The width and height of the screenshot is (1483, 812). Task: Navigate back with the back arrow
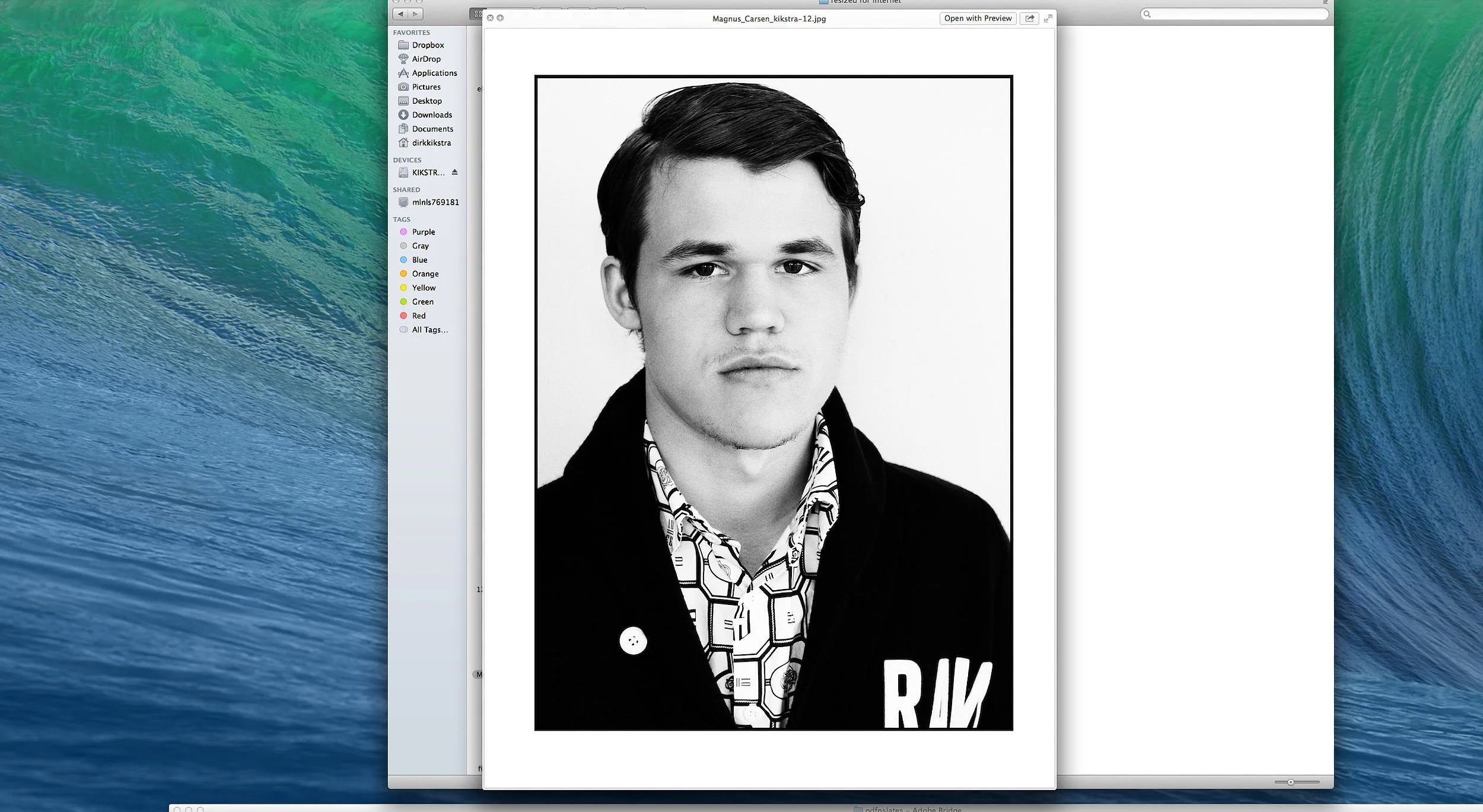point(401,14)
